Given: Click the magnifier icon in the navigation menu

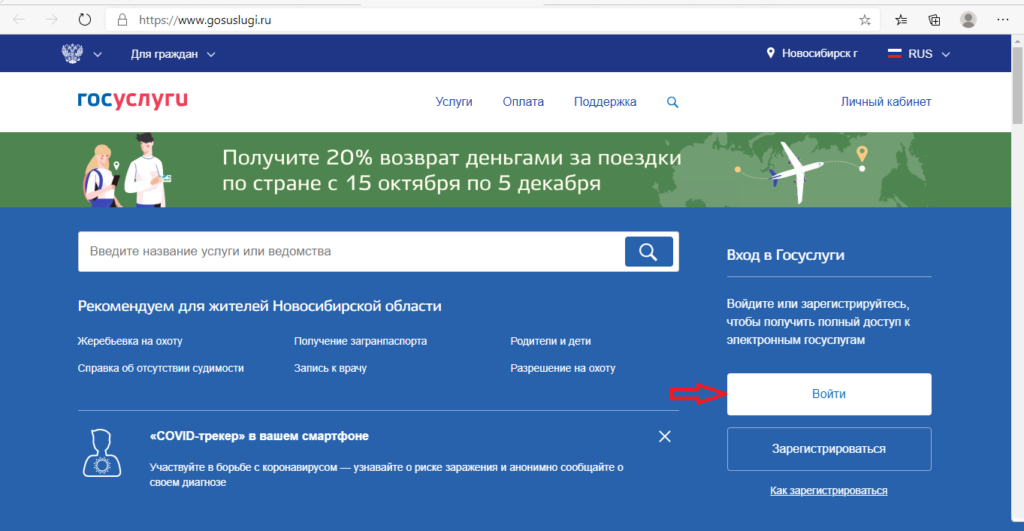Looking at the screenshot, I should pos(672,102).
